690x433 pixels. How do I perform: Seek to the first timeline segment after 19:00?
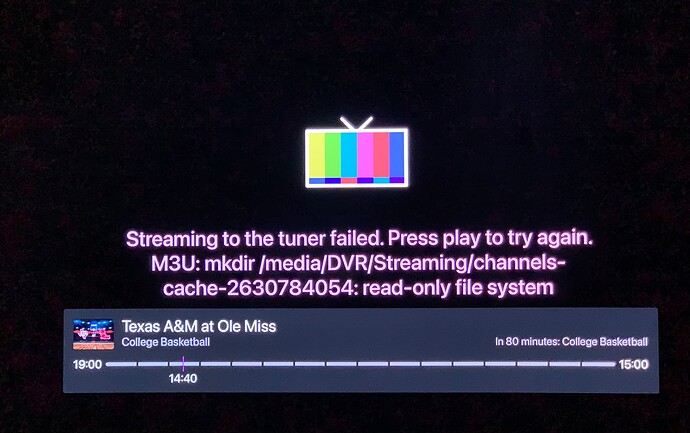(x=121, y=364)
